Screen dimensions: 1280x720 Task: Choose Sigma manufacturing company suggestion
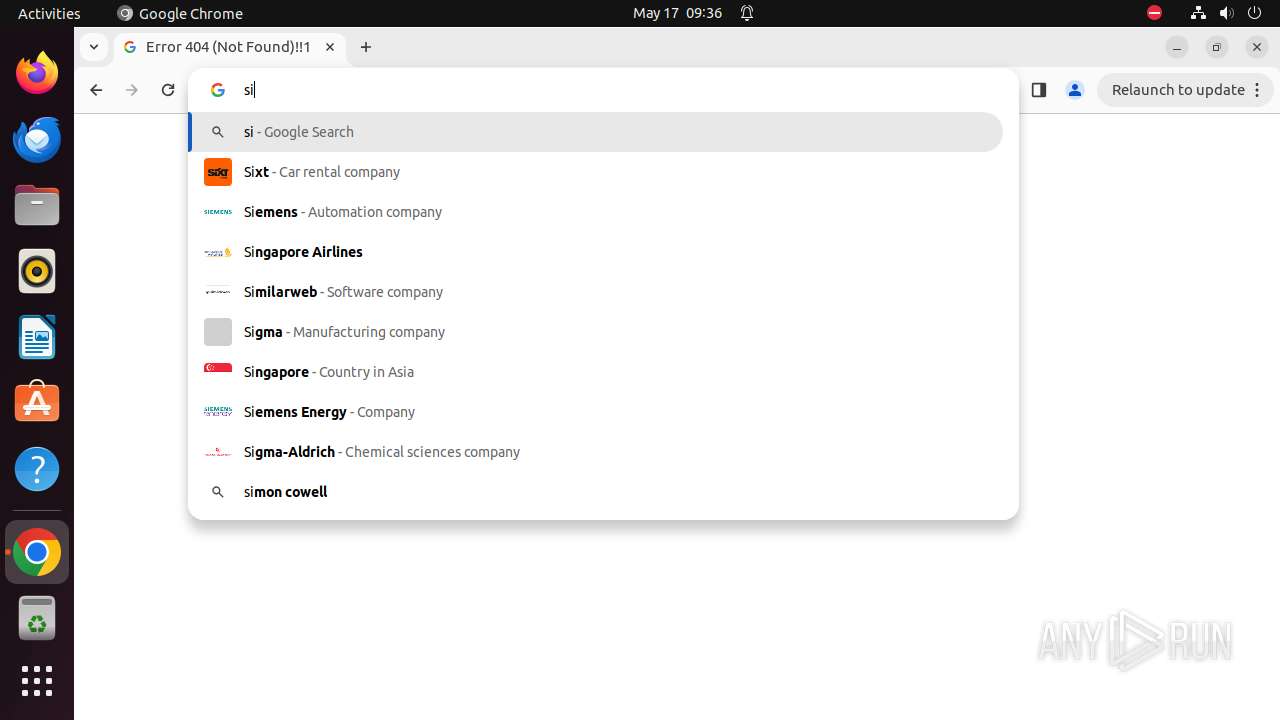point(596,332)
